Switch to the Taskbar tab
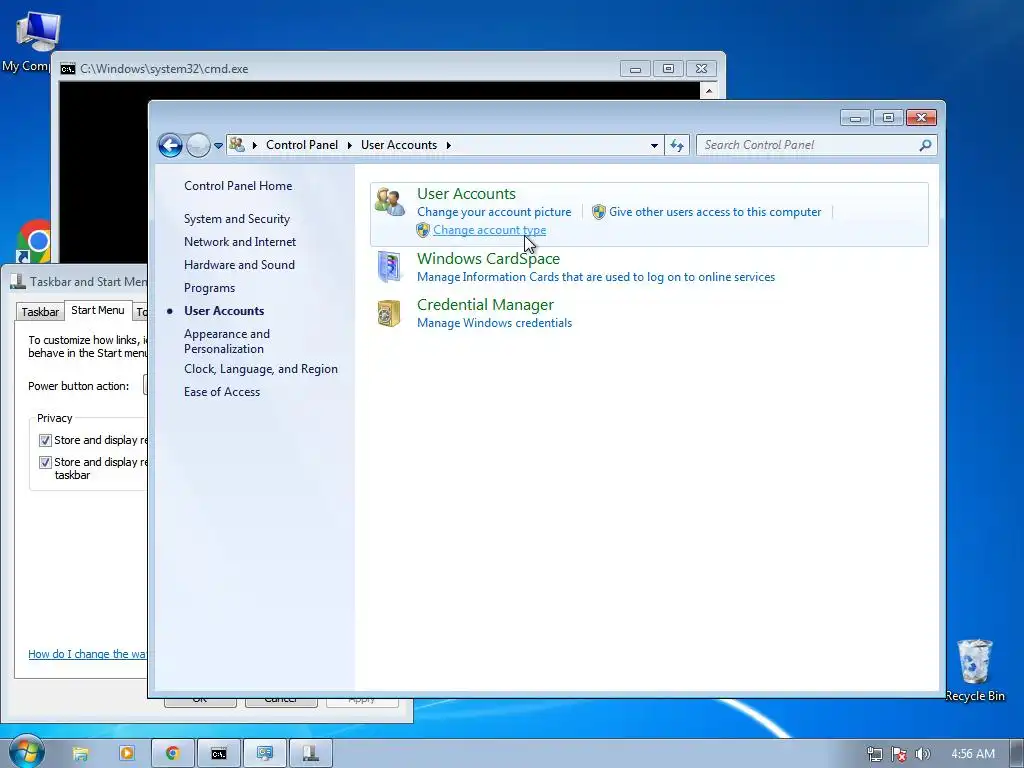This screenshot has width=1024, height=768. (x=40, y=312)
